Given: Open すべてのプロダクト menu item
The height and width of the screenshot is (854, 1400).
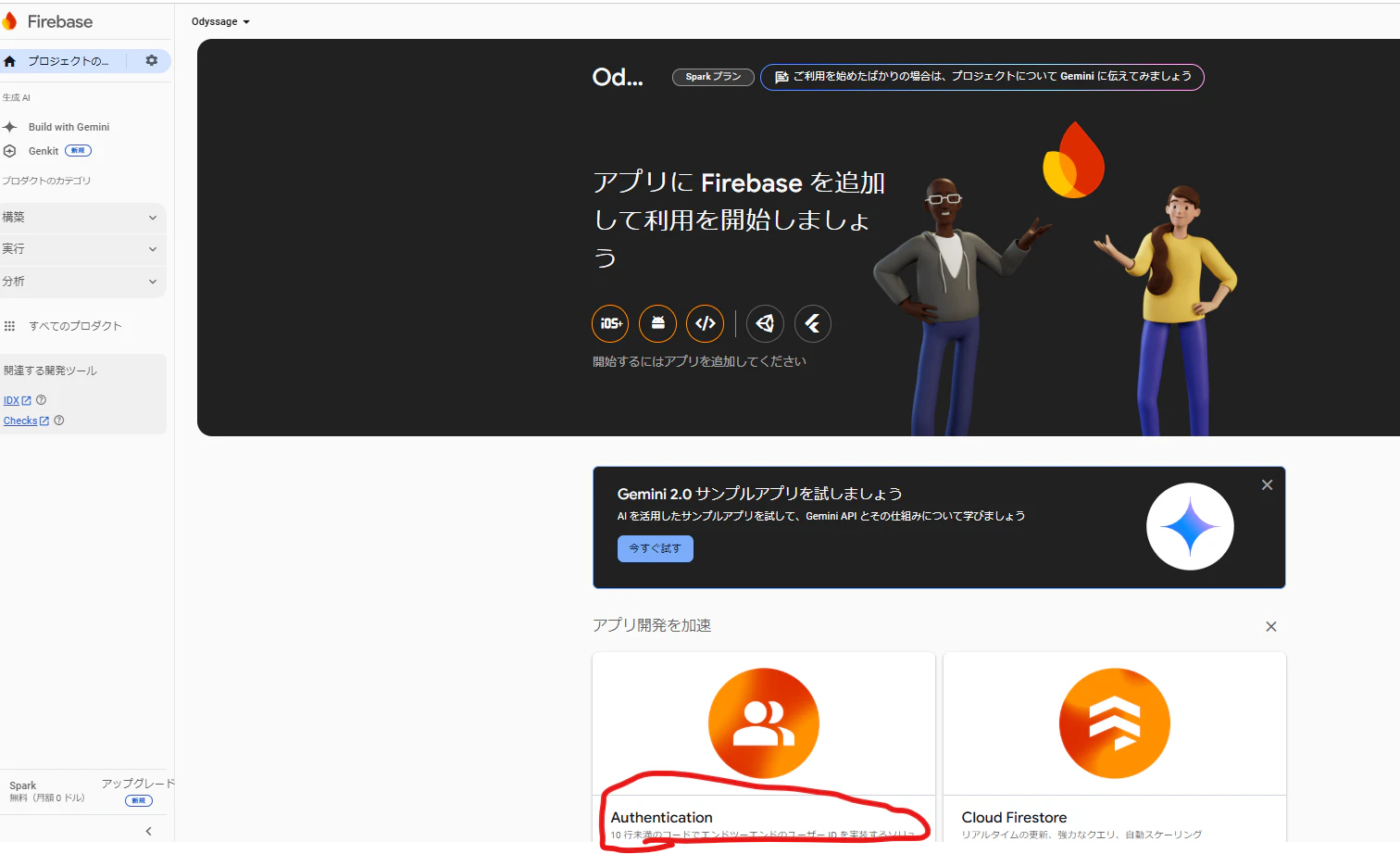Looking at the screenshot, I should click(x=75, y=326).
